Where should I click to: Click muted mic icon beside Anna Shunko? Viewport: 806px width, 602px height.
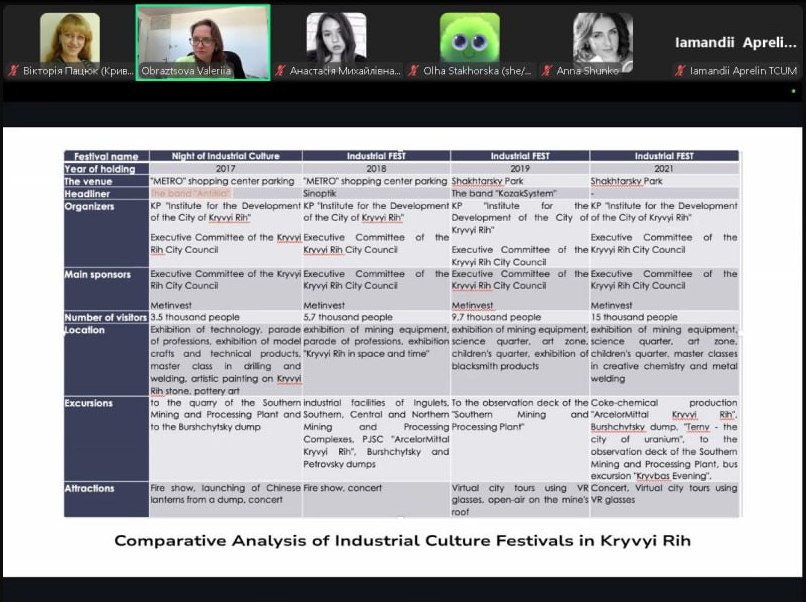point(547,71)
